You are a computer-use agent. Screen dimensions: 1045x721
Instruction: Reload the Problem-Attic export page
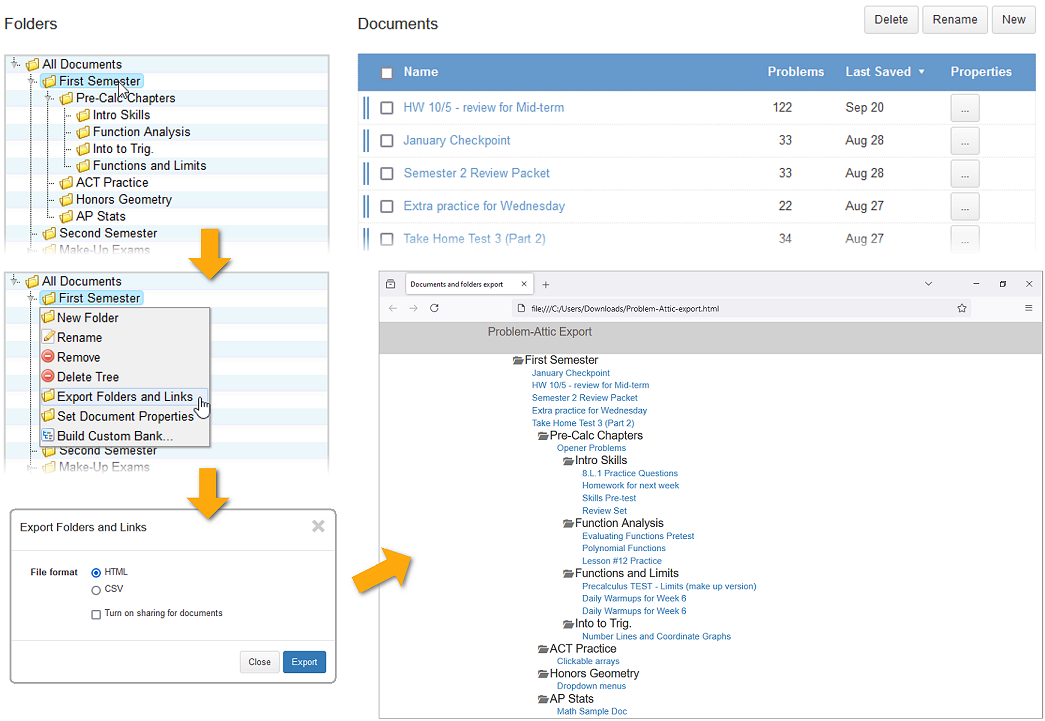[434, 308]
